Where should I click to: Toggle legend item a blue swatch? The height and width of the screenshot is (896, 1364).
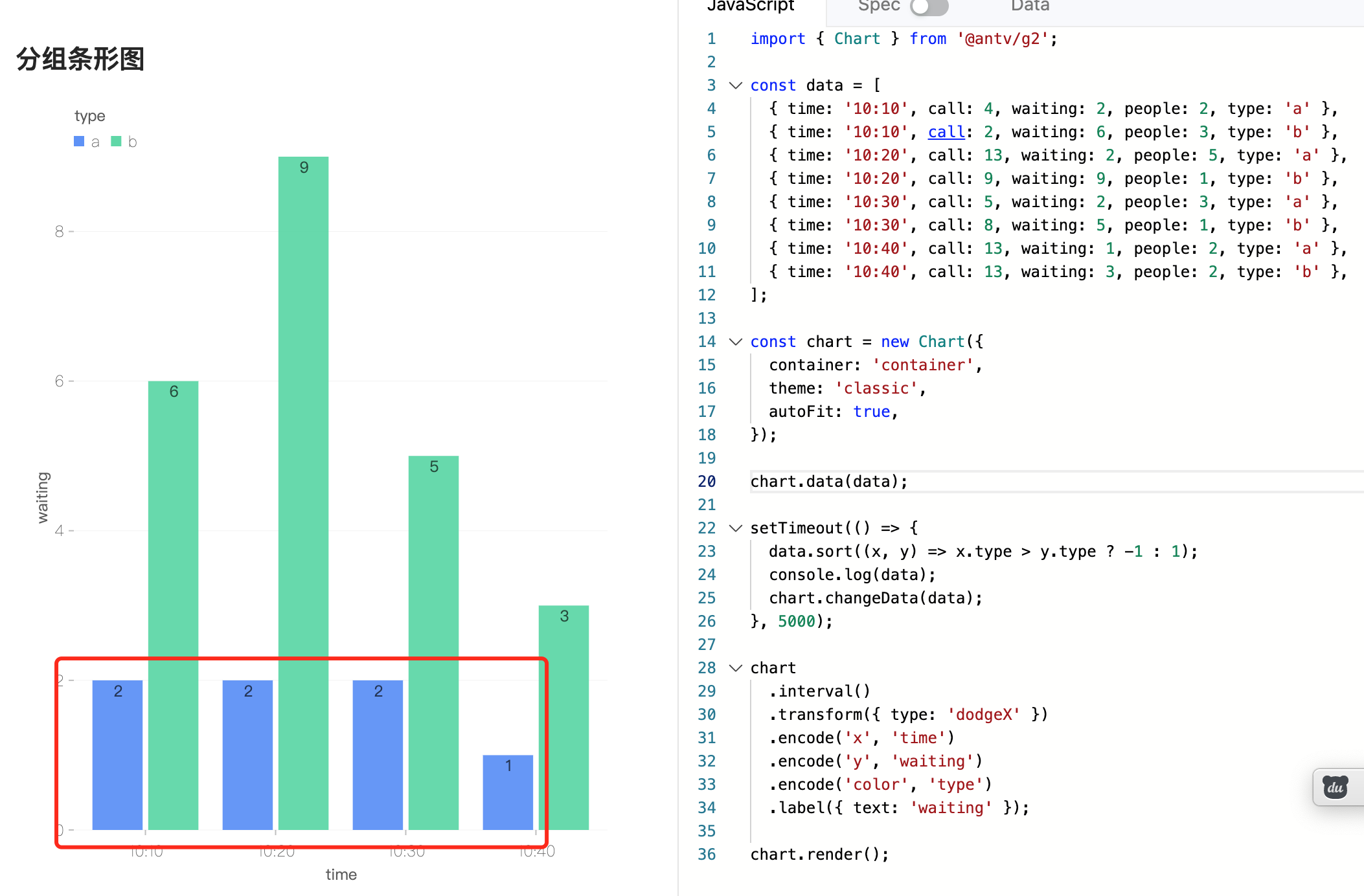[80, 141]
